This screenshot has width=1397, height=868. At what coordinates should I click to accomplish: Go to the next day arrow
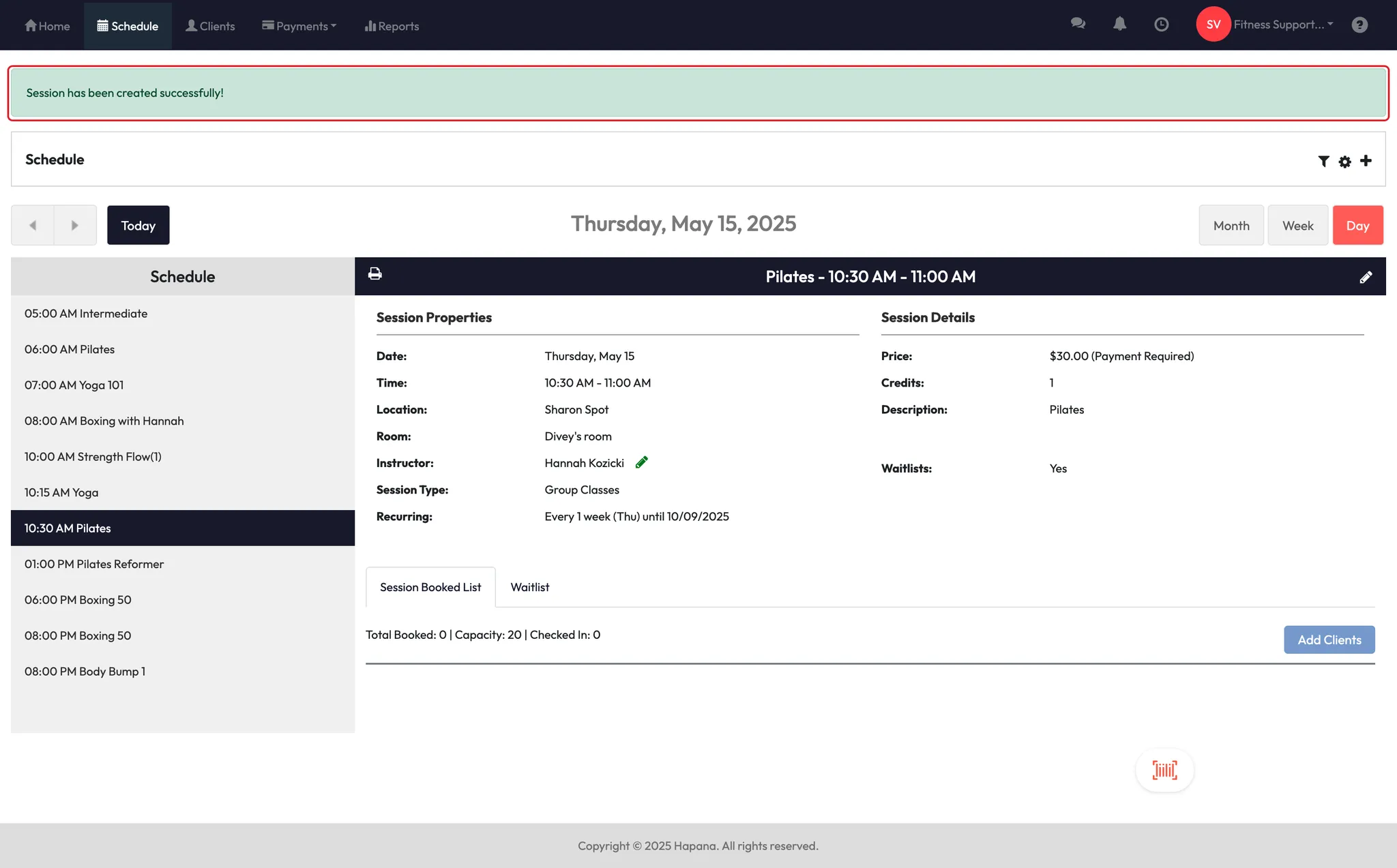pos(75,225)
